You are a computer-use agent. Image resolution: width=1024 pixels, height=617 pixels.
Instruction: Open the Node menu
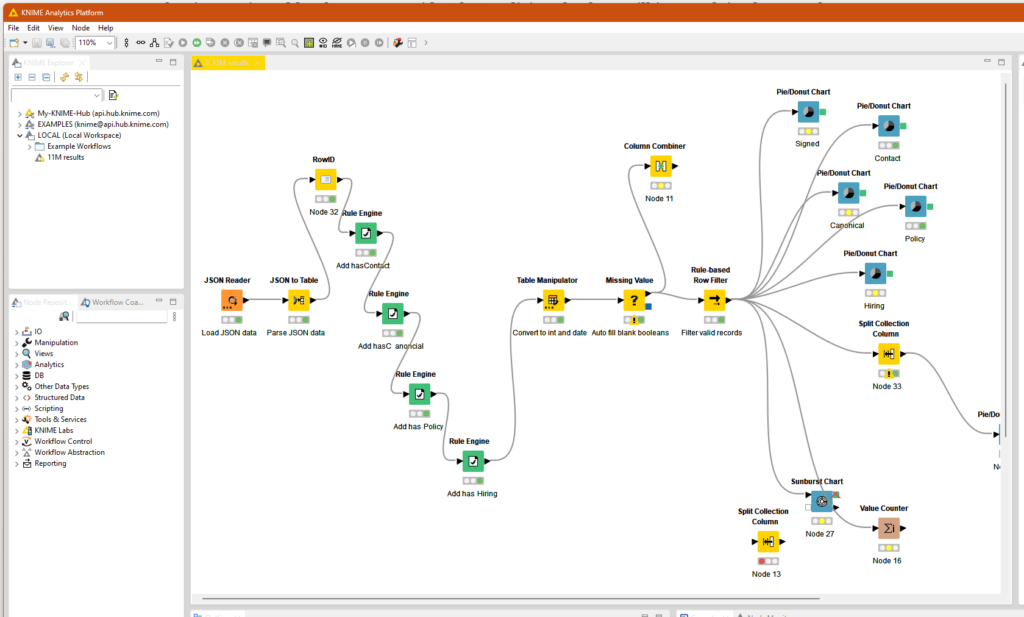[x=81, y=28]
